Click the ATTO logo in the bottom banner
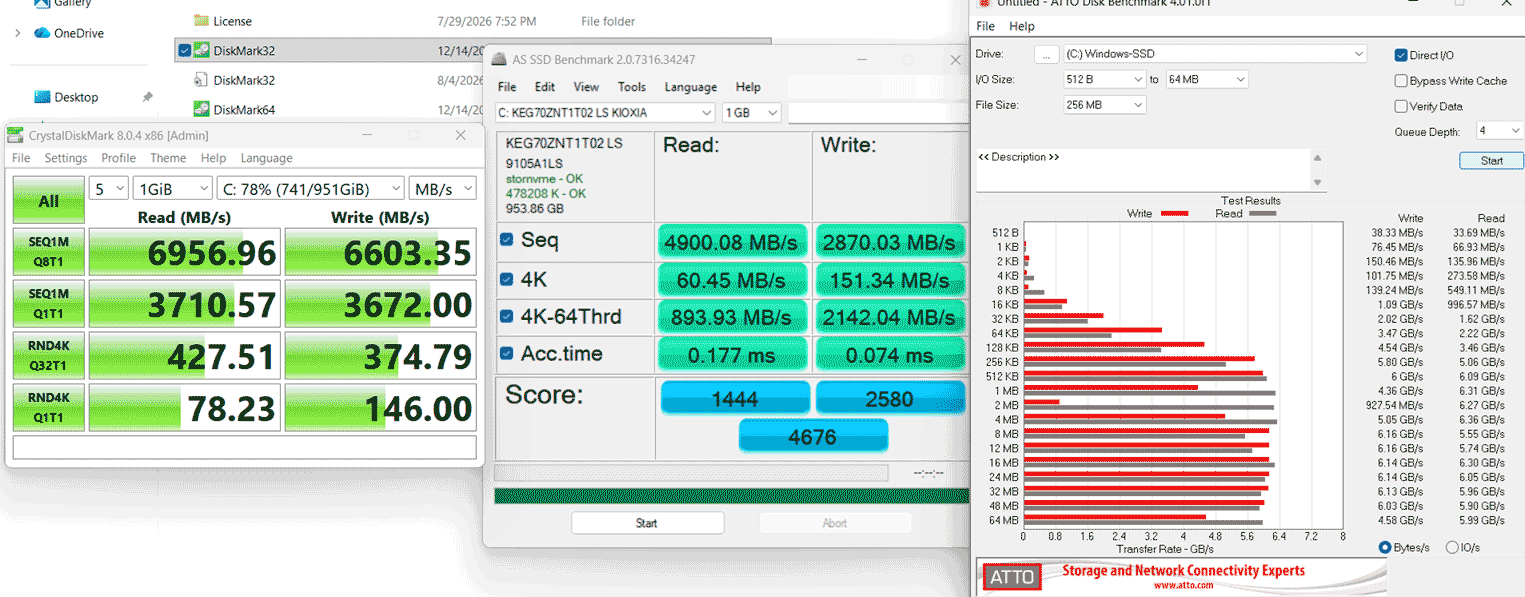The image size is (1525, 597). (x=1012, y=577)
